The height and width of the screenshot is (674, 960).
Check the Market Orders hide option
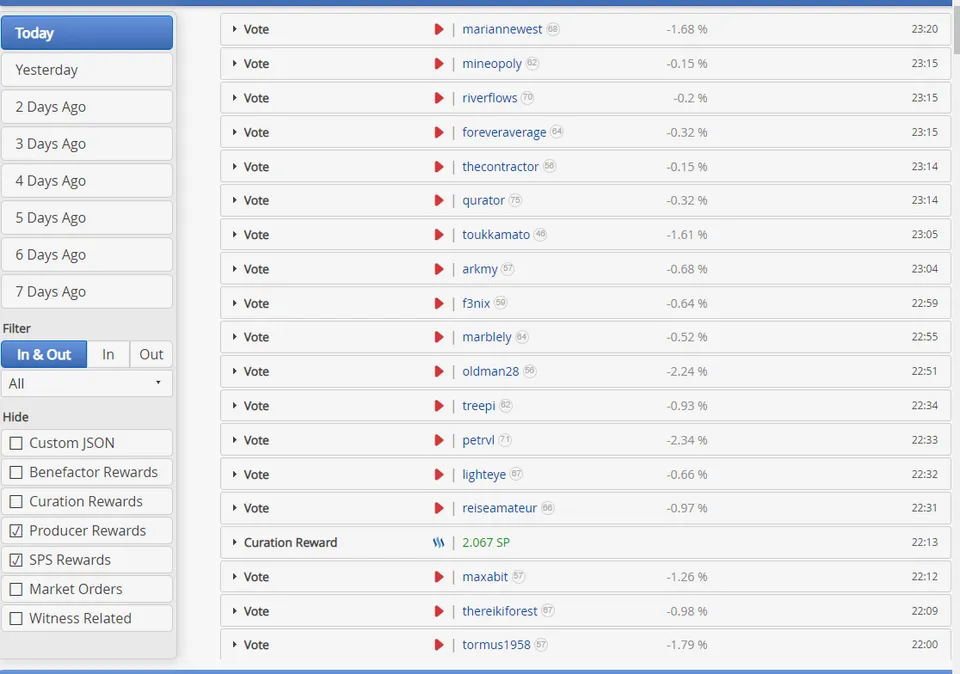click(x=16, y=589)
